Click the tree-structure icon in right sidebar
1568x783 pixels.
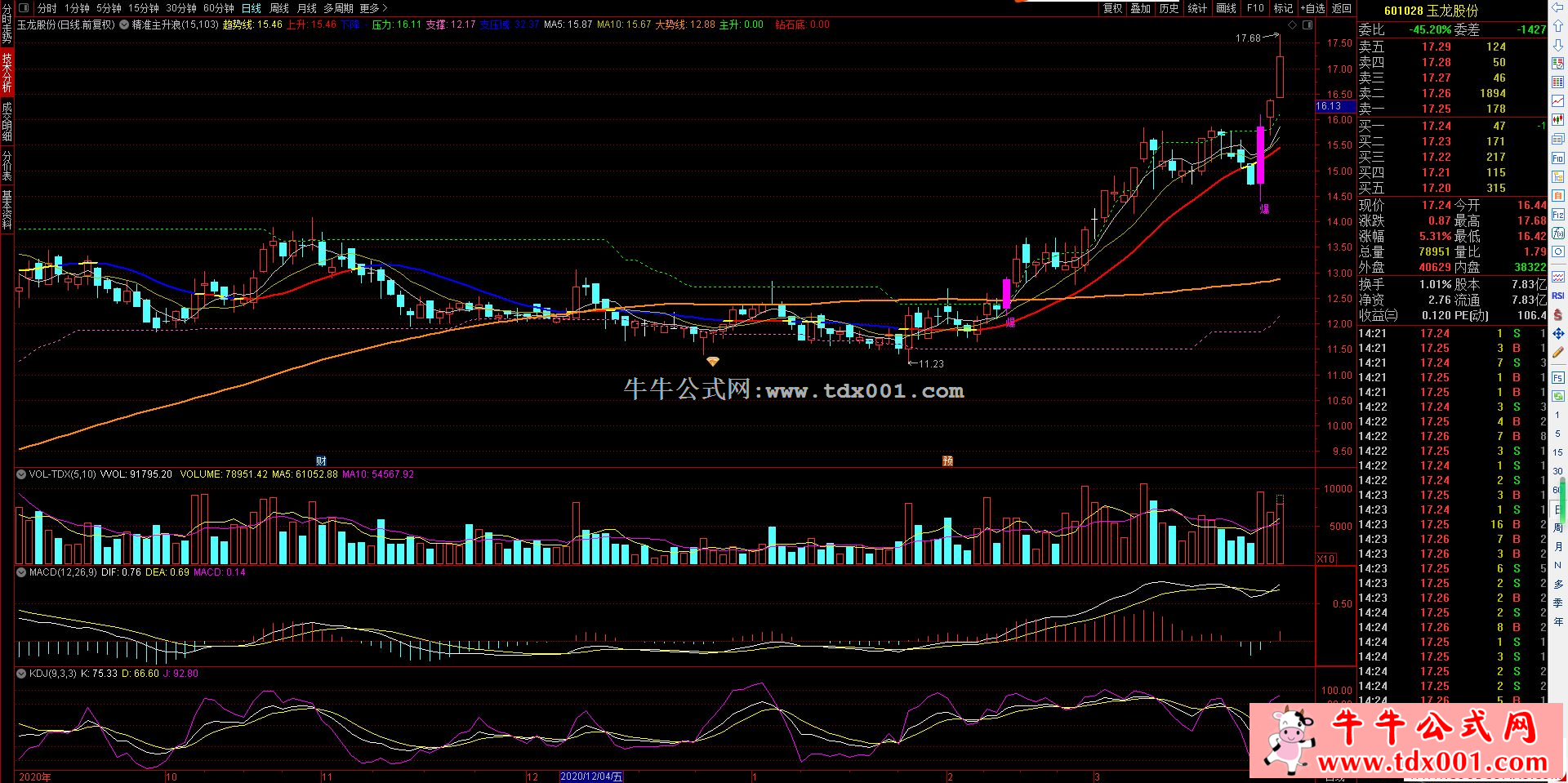1558,176
